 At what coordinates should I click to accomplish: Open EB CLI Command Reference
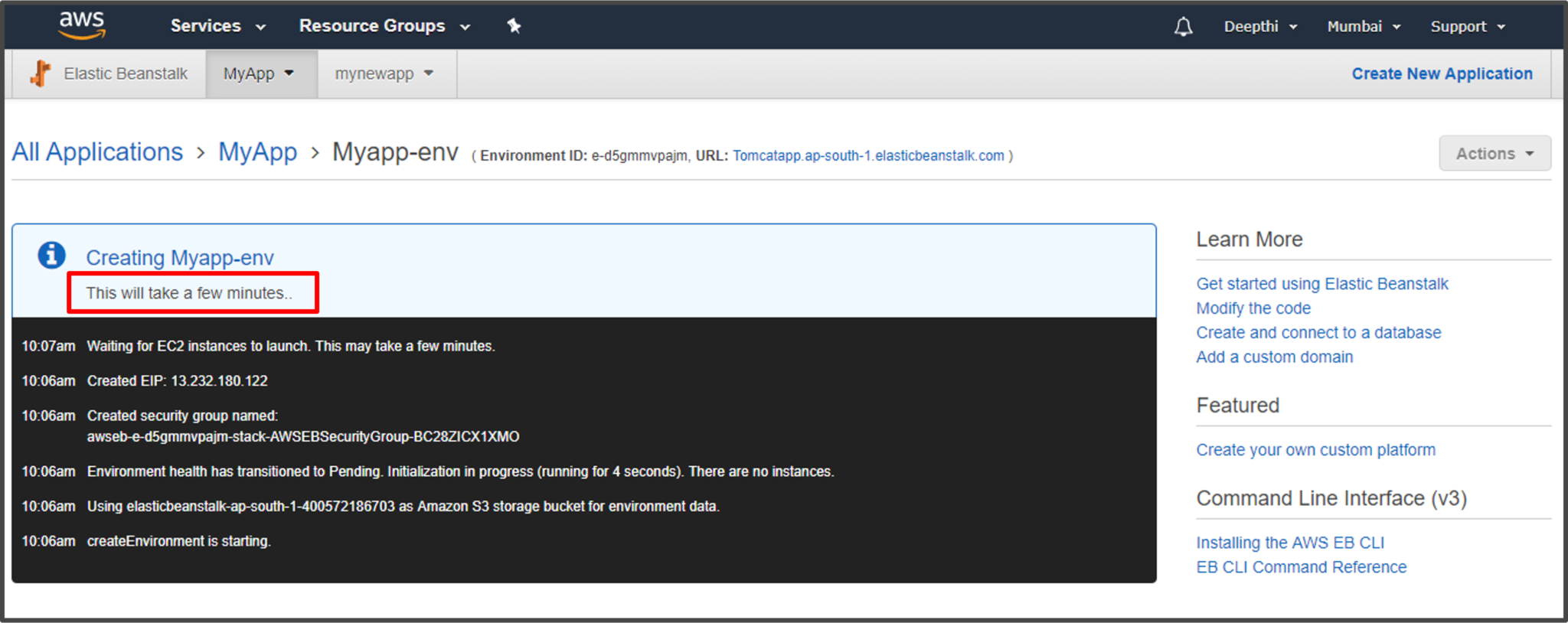tap(1301, 567)
